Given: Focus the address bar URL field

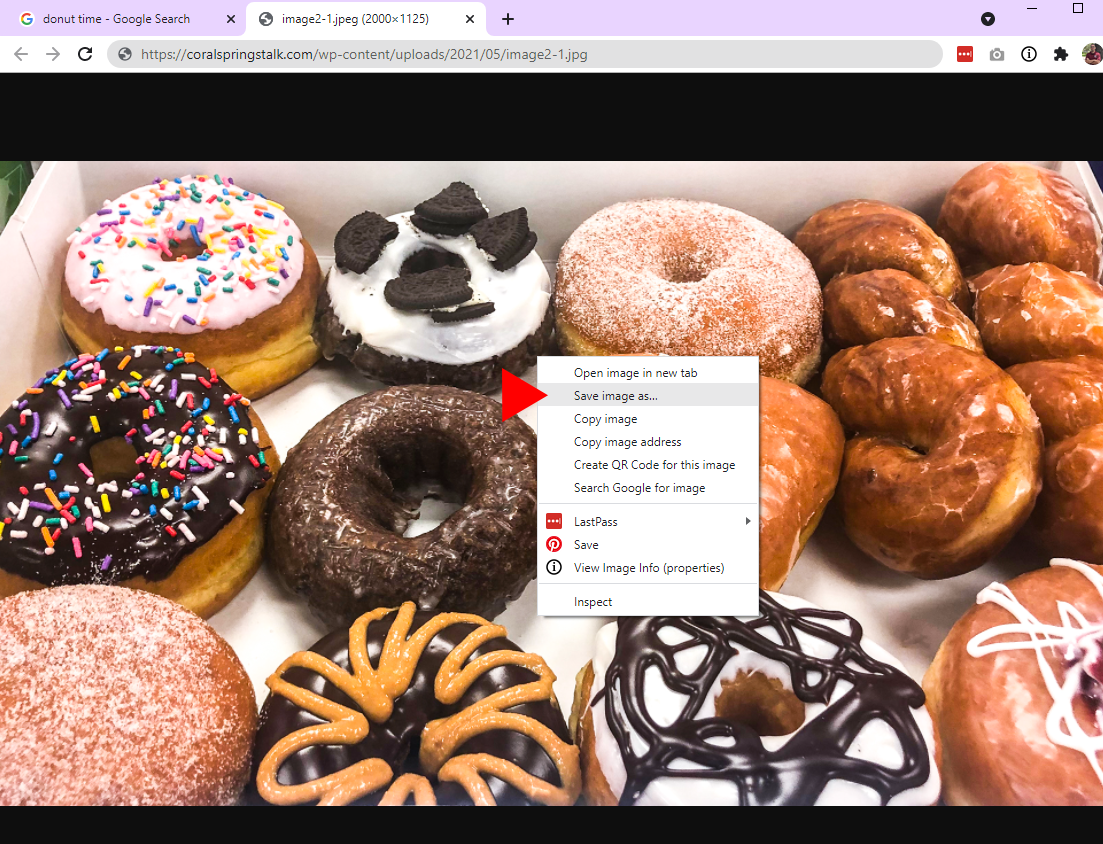Looking at the screenshot, I should (525, 54).
